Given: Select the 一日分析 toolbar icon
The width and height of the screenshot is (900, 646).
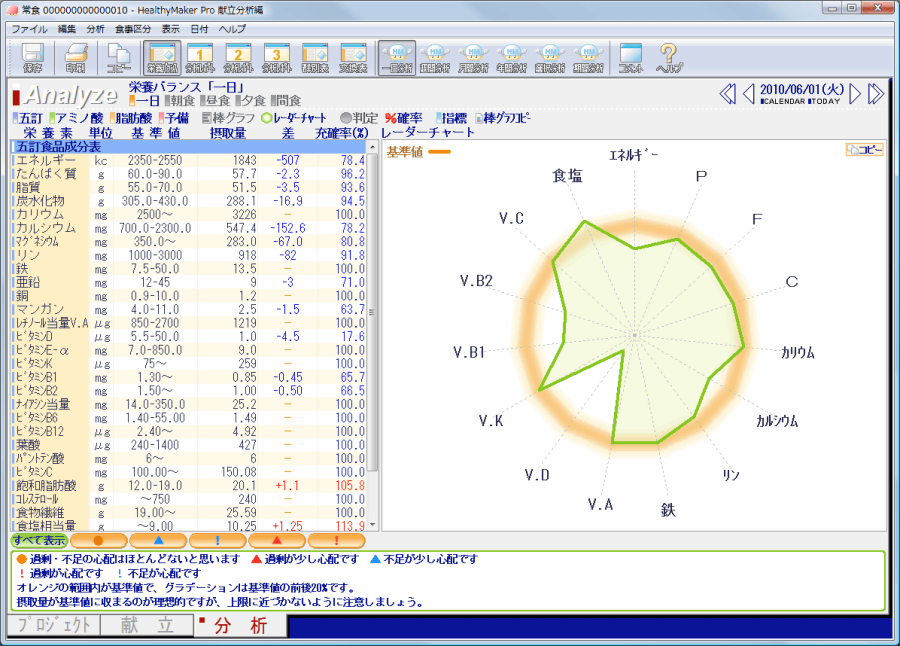Looking at the screenshot, I should [x=397, y=58].
